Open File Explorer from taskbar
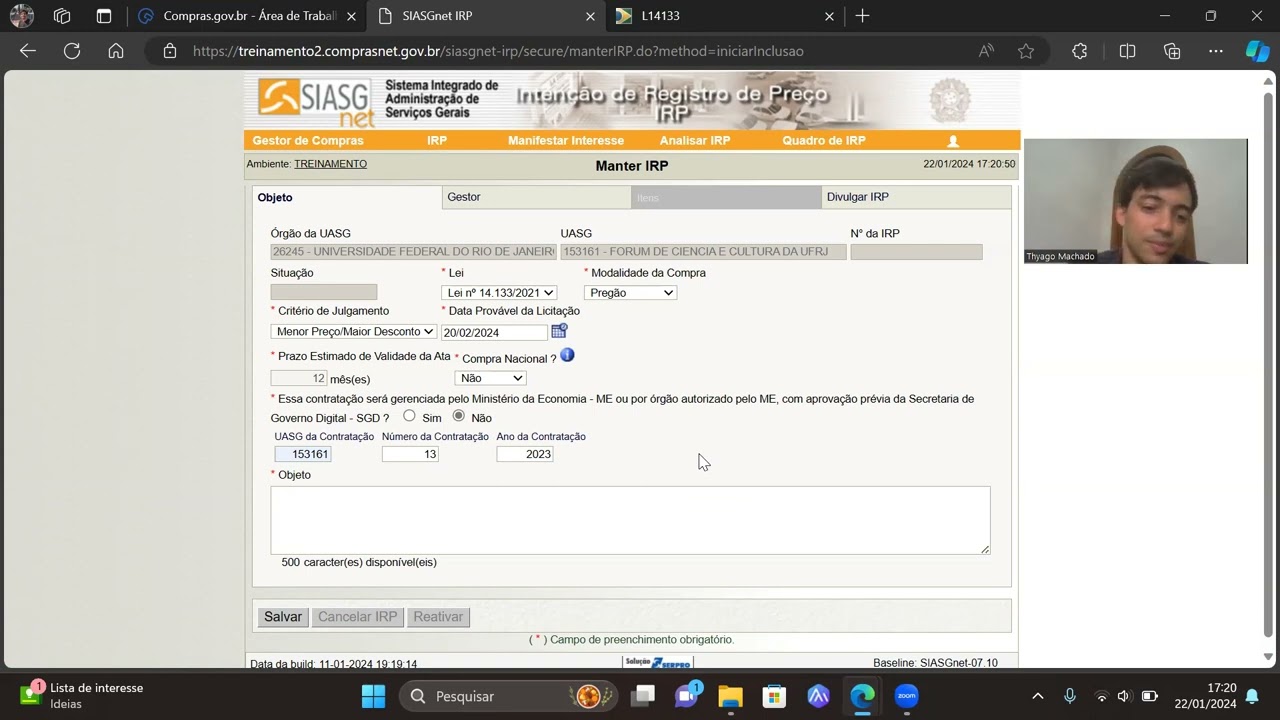1280x720 pixels. pyautogui.click(x=730, y=696)
